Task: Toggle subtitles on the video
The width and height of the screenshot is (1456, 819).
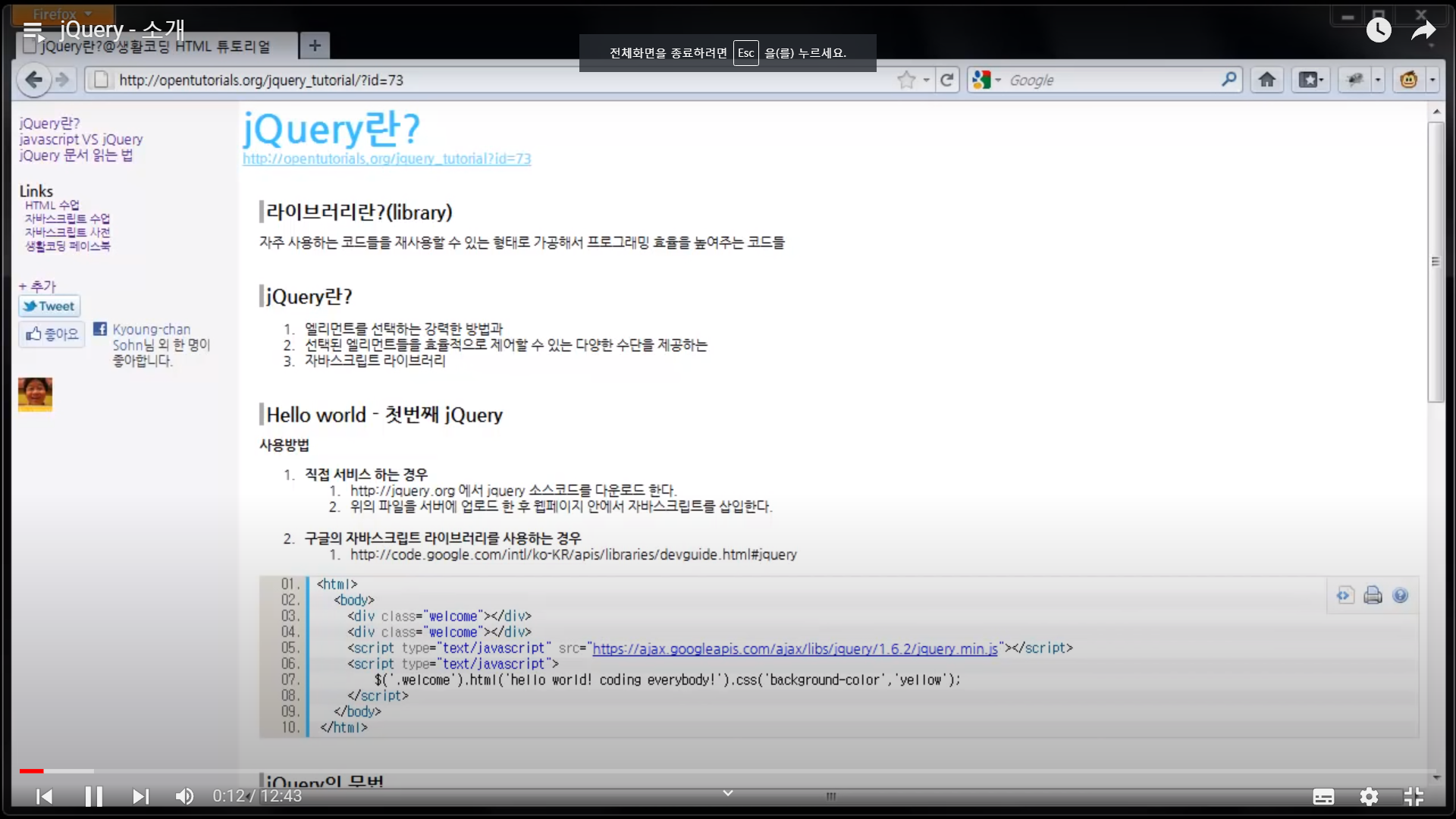Action: tap(1323, 796)
